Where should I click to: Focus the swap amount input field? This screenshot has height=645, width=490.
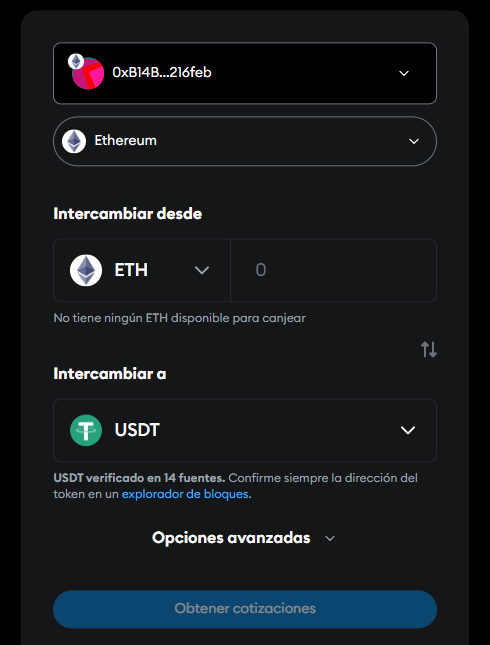[334, 270]
